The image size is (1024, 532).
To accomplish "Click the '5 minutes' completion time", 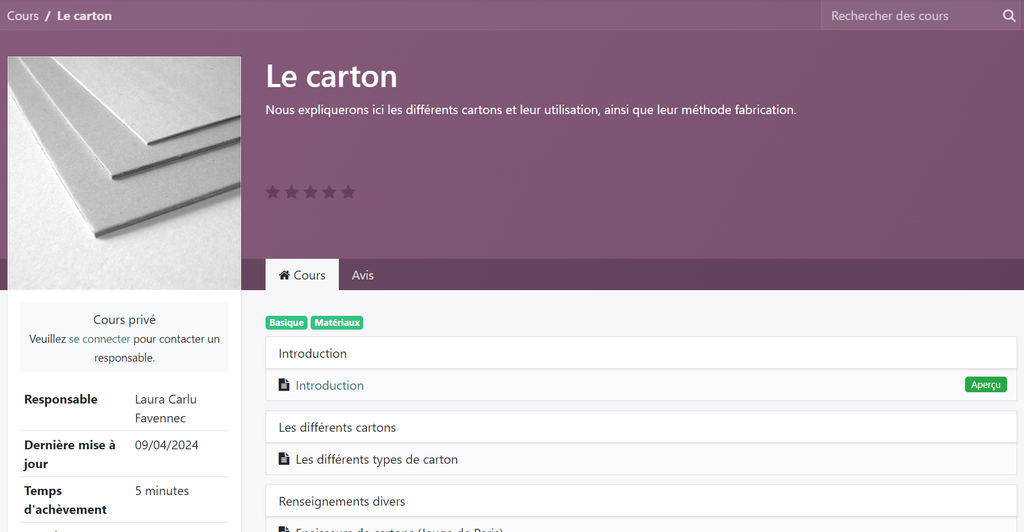I will point(162,491).
